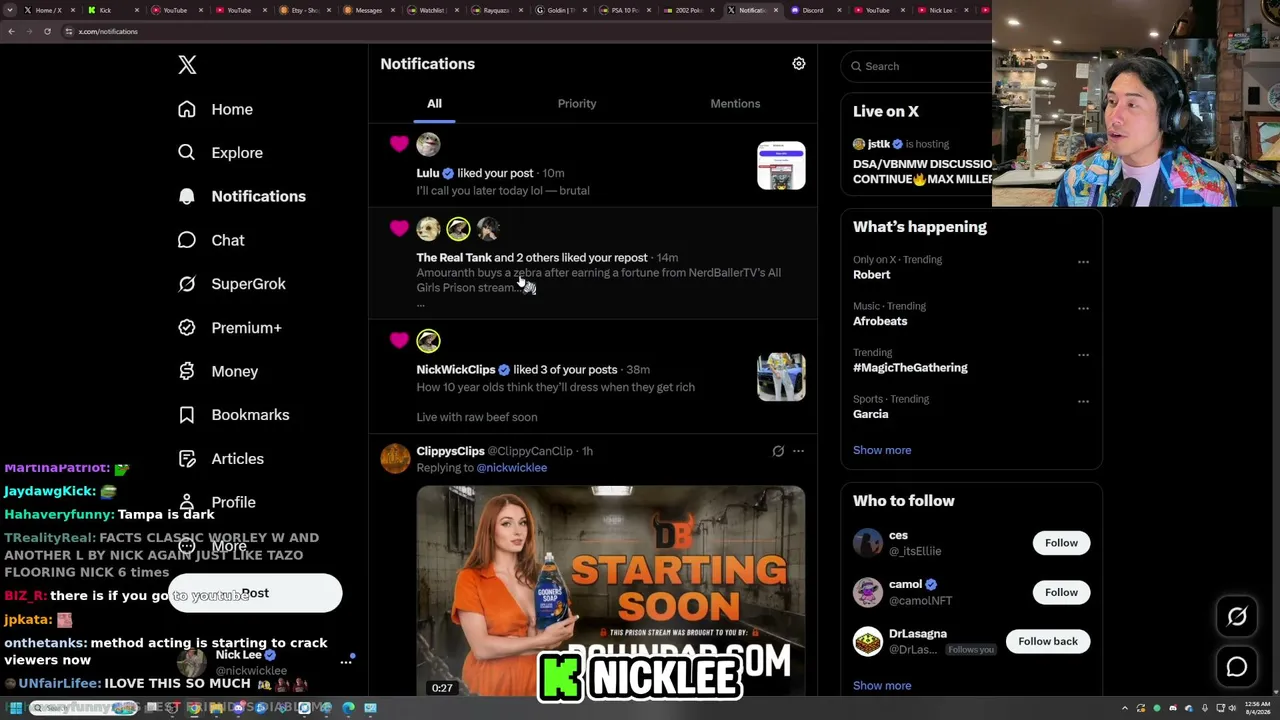1280x720 pixels.
Task: Open the Bookmarks icon in sidebar
Action: pyautogui.click(x=187, y=415)
